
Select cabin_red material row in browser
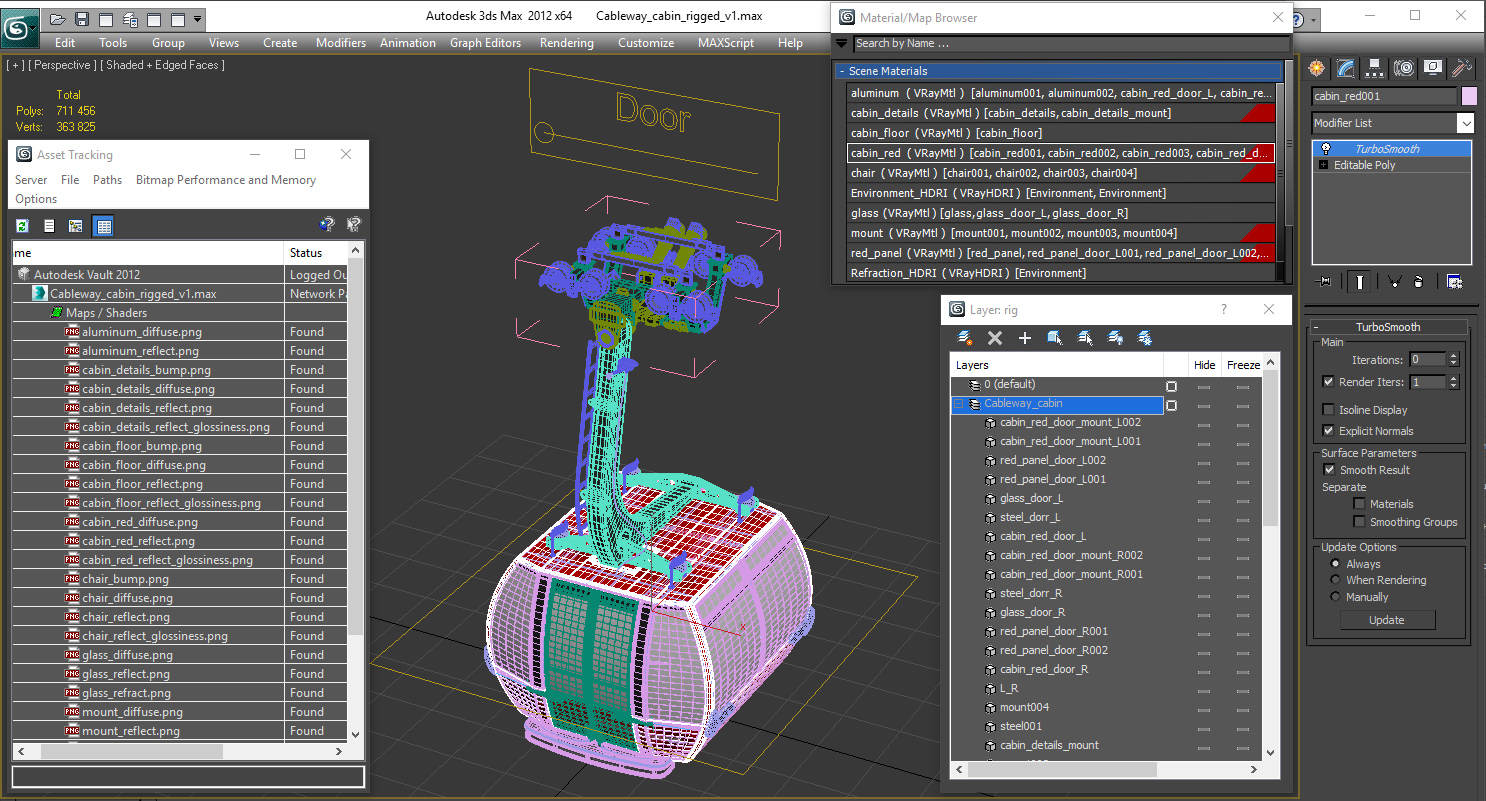coord(1061,153)
